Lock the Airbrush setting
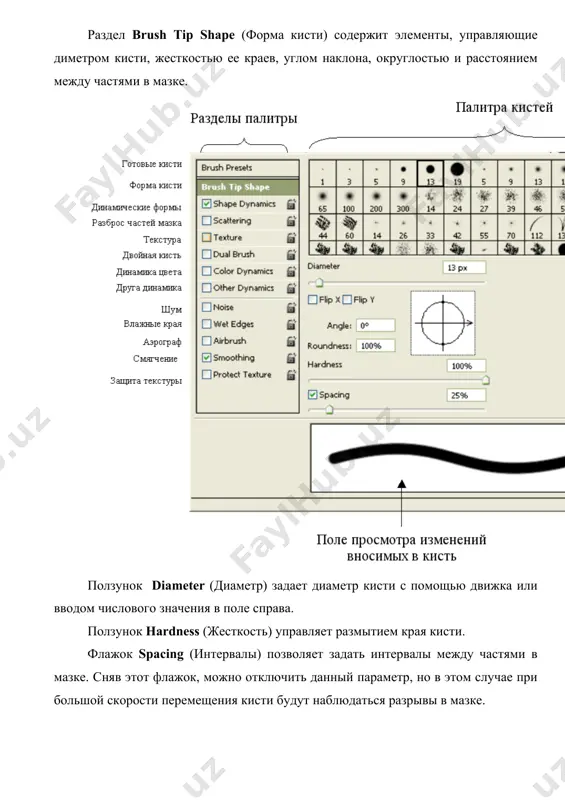Image resolution: width=565 pixels, height=800 pixels. tap(291, 341)
